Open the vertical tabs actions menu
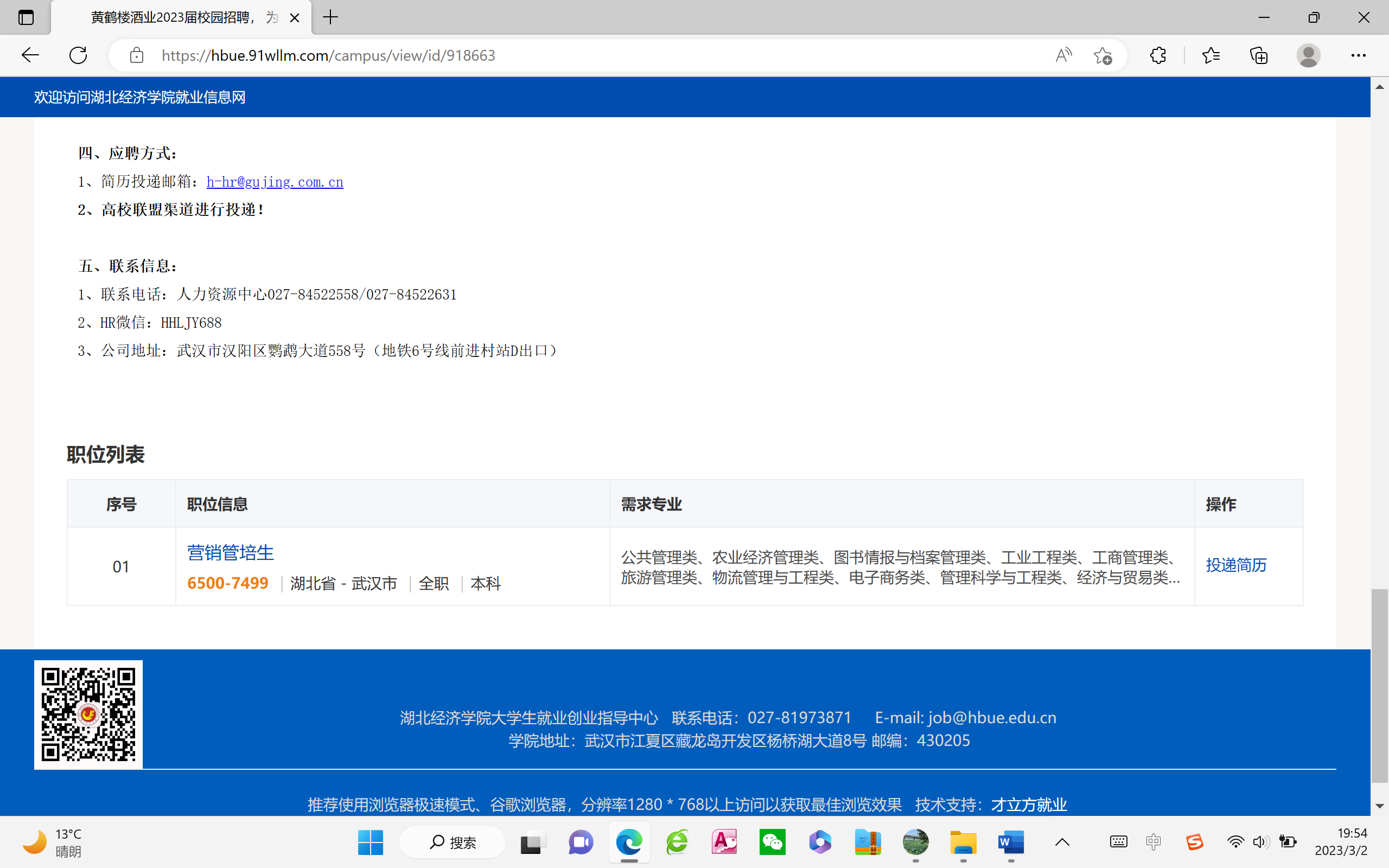This screenshot has width=1389, height=868. click(26, 17)
